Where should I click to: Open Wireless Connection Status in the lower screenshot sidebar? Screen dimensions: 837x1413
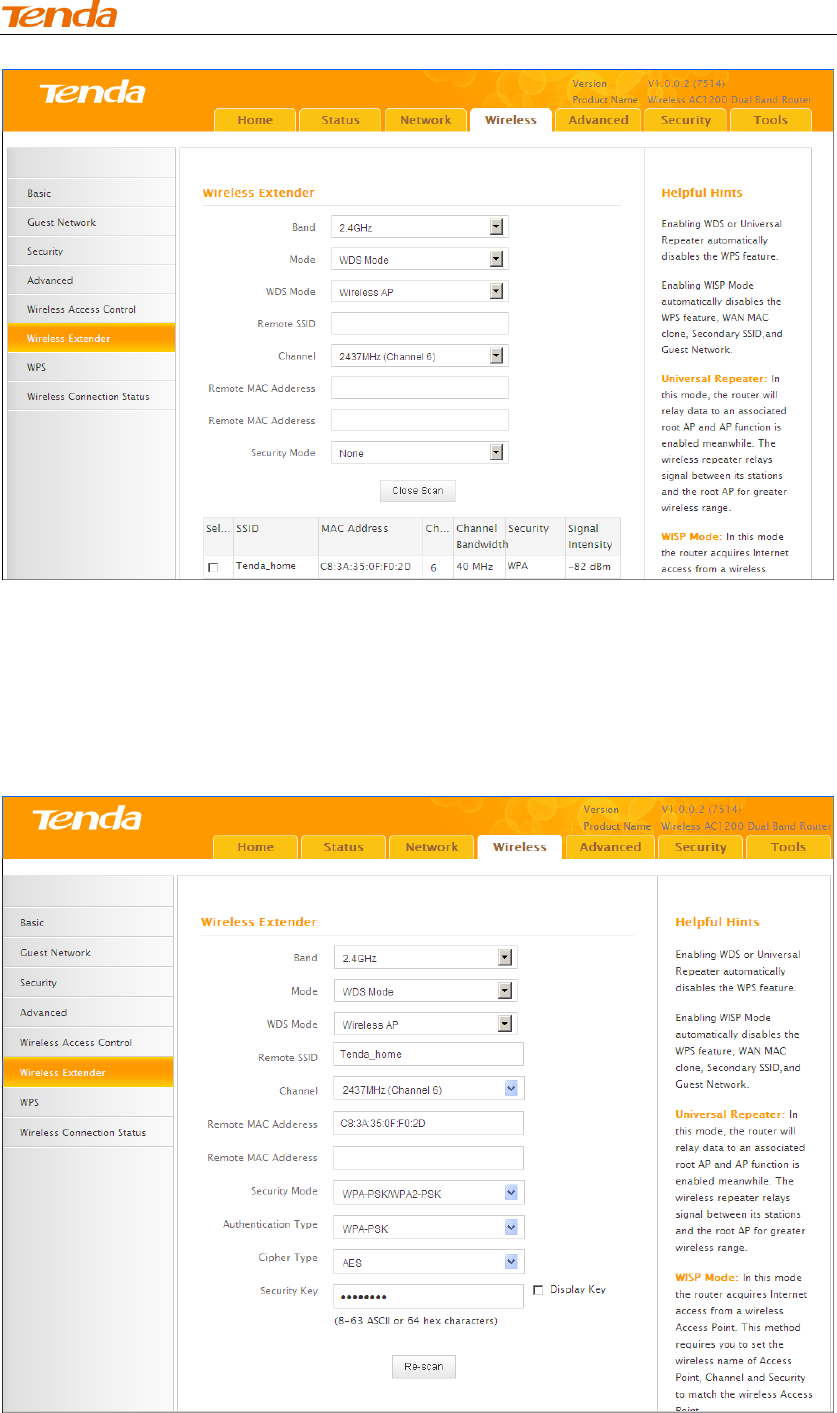pos(87,1132)
